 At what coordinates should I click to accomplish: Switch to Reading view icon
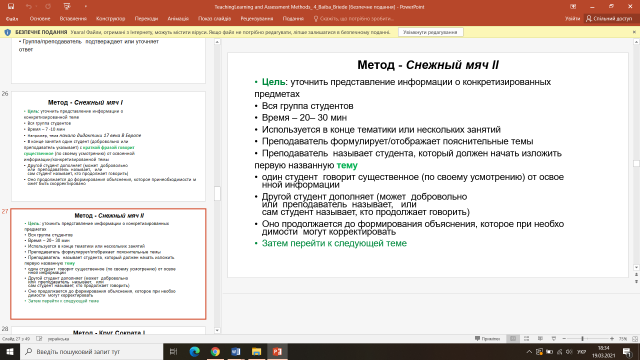[540, 339]
